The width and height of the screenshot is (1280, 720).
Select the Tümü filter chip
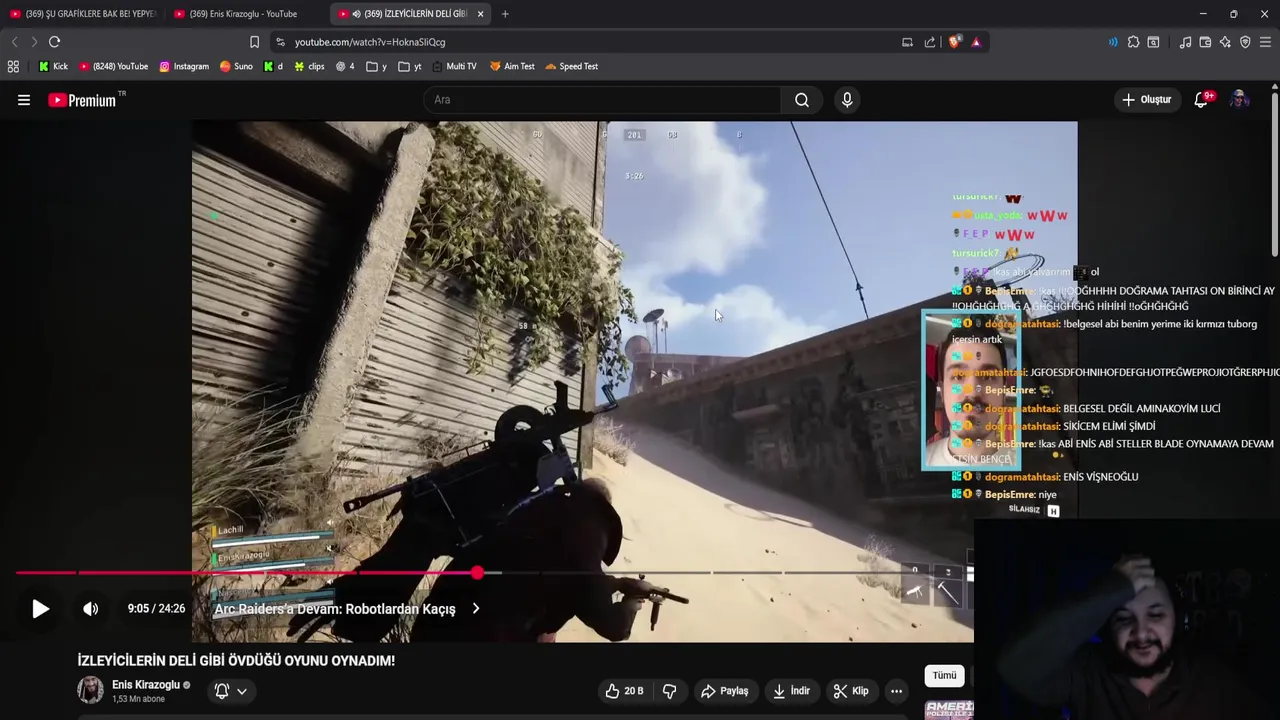(944, 676)
